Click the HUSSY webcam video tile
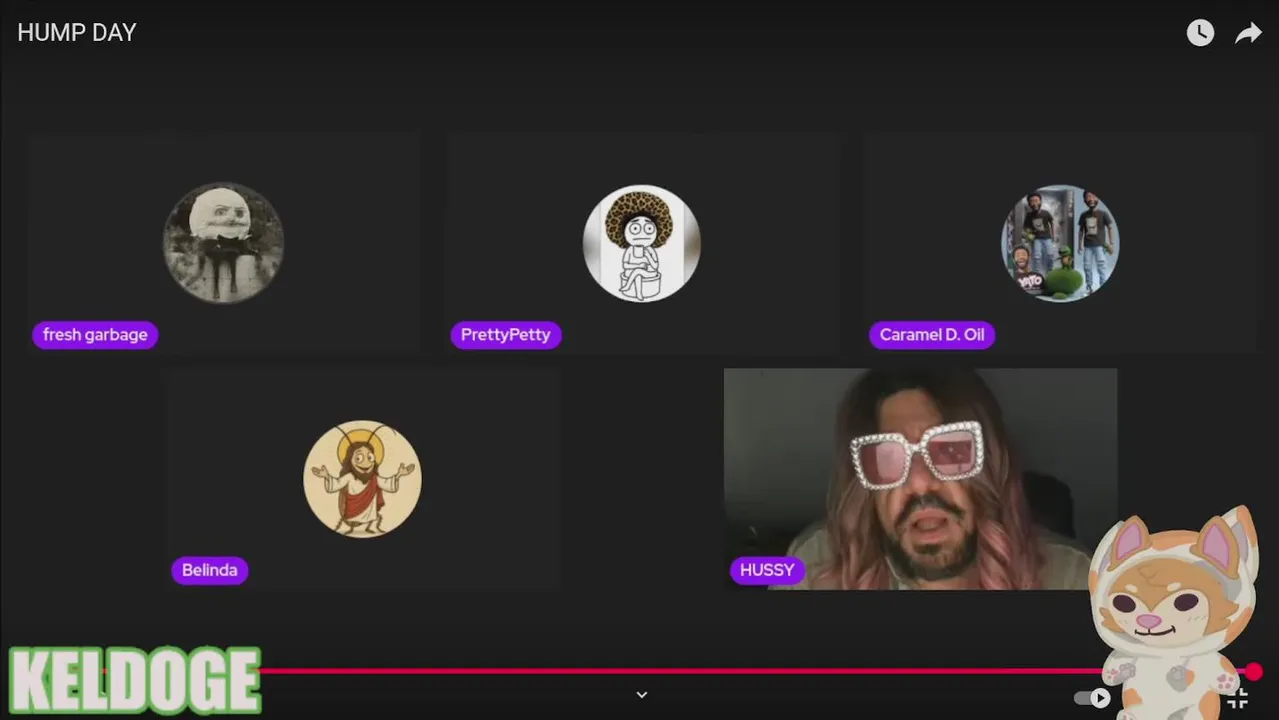Image resolution: width=1279 pixels, height=720 pixels. click(x=920, y=478)
